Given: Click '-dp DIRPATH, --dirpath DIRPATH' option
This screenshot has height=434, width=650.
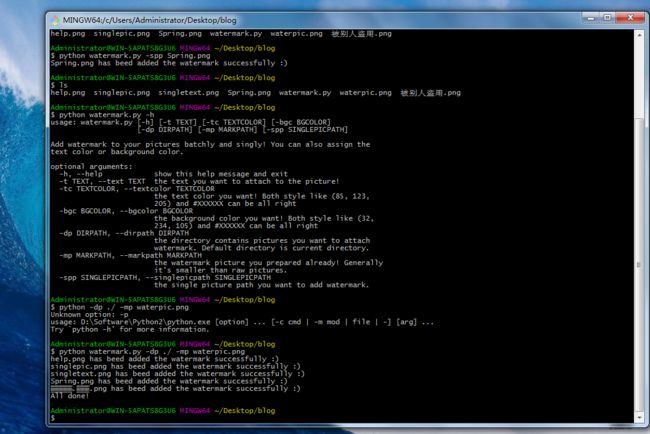Looking at the screenshot, I should [x=124, y=233].
